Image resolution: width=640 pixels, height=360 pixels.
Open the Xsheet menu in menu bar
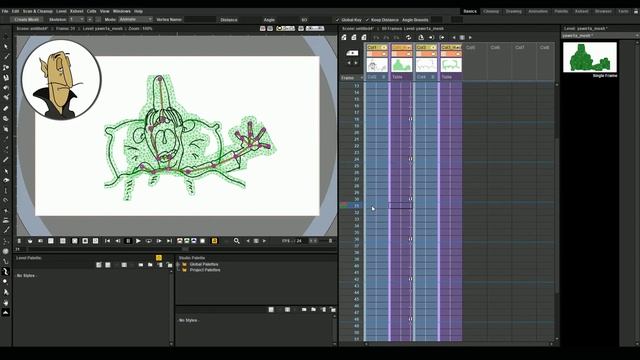point(76,11)
